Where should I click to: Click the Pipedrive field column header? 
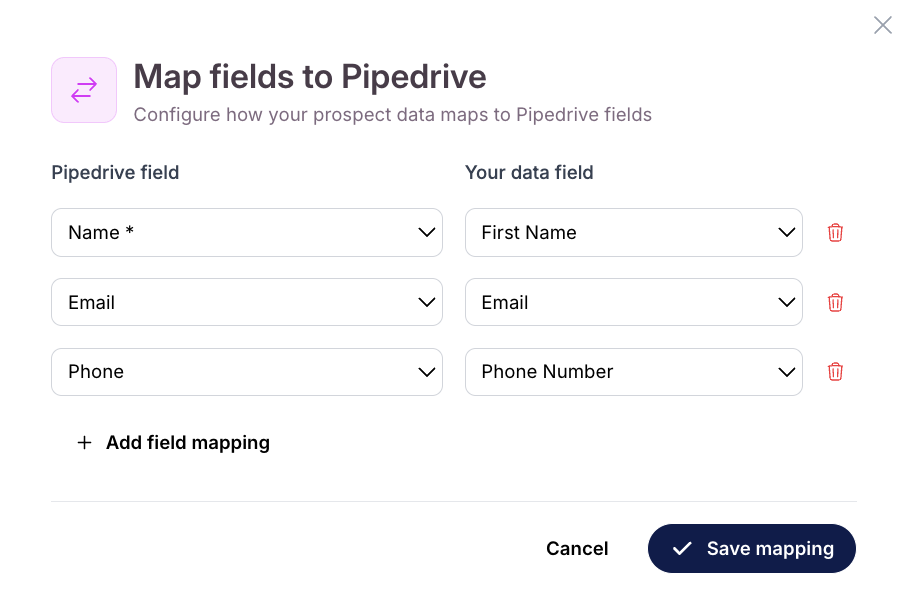click(x=115, y=173)
